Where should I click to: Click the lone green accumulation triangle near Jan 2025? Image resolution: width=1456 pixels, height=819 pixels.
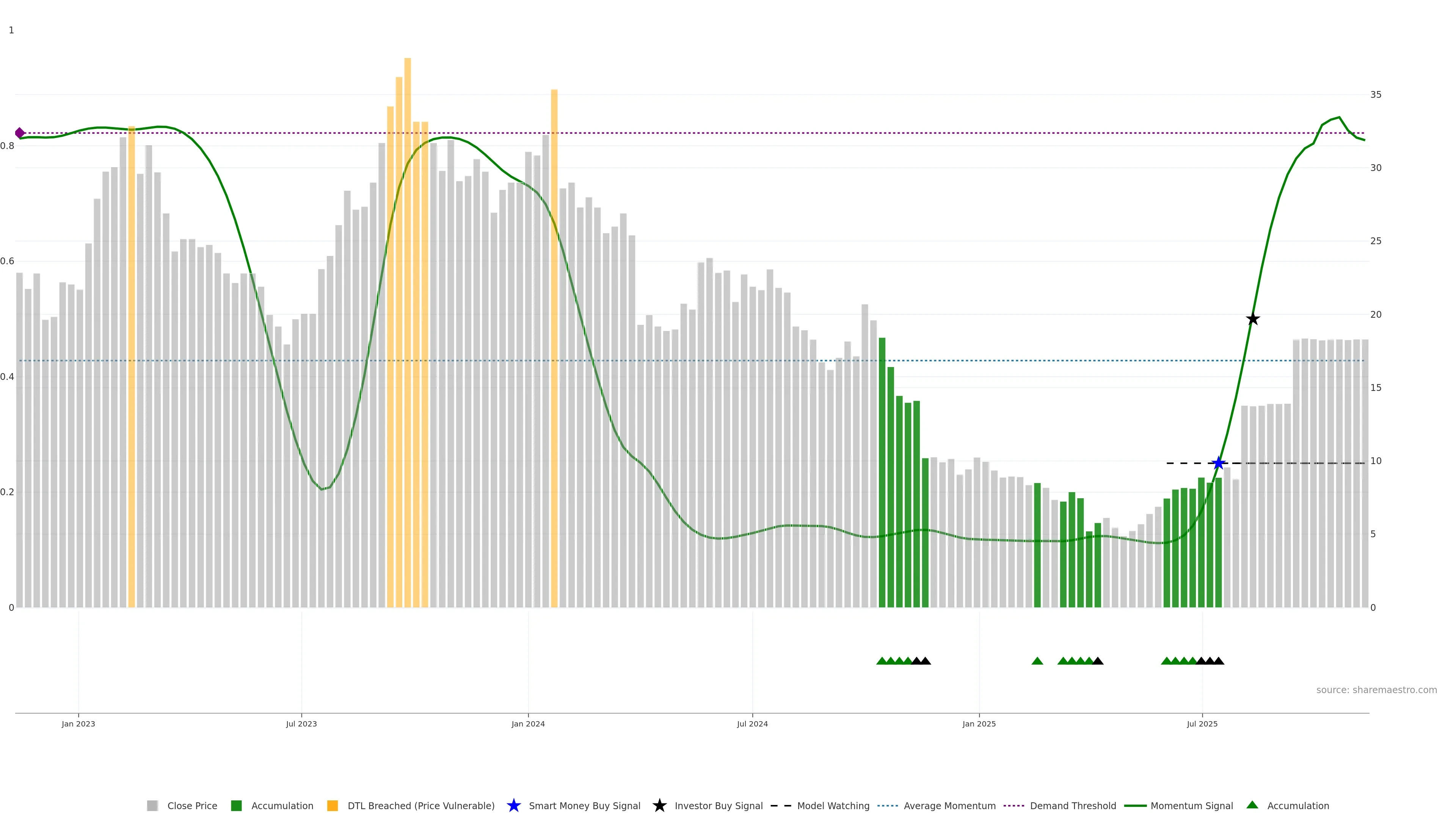pos(1037,661)
